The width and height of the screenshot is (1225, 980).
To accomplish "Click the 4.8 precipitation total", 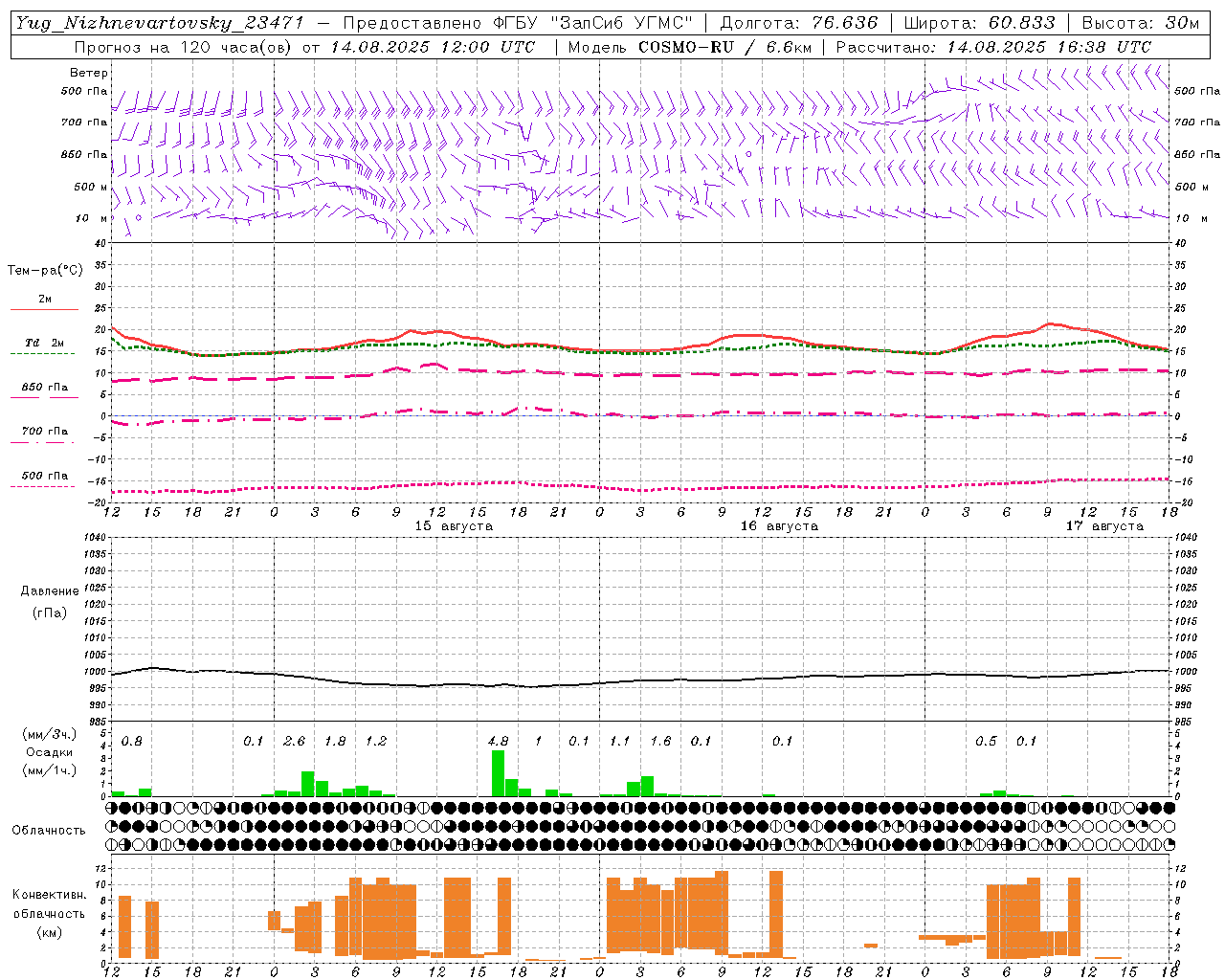I will coord(498,742).
